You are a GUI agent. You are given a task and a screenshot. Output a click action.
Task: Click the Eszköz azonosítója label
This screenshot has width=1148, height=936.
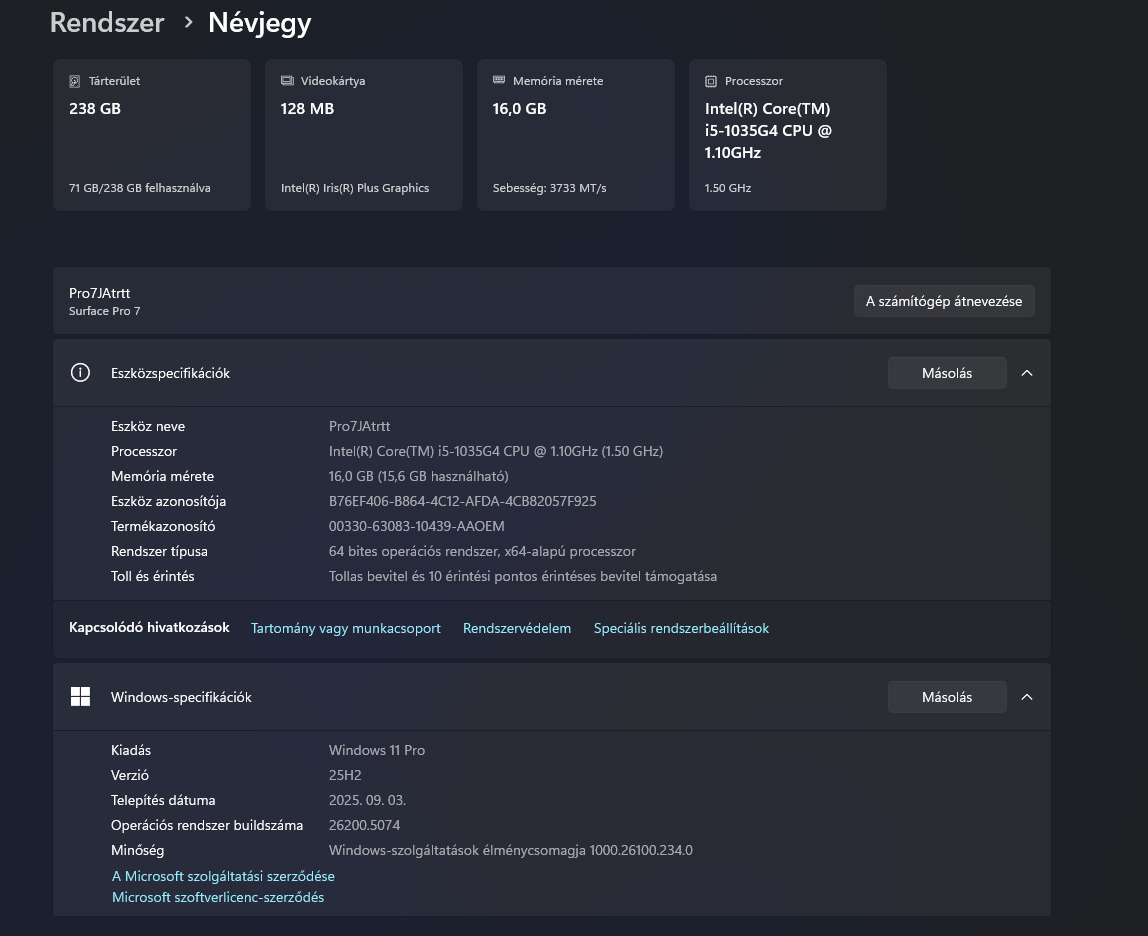point(168,502)
